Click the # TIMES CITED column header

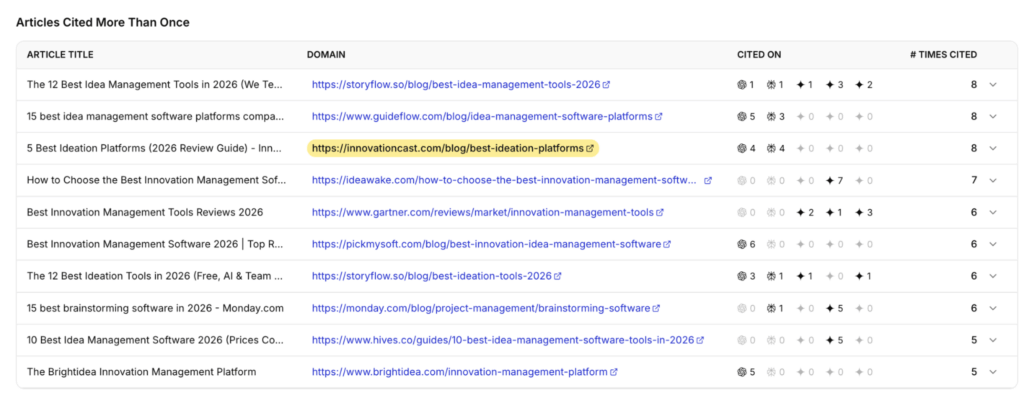[x=944, y=55]
